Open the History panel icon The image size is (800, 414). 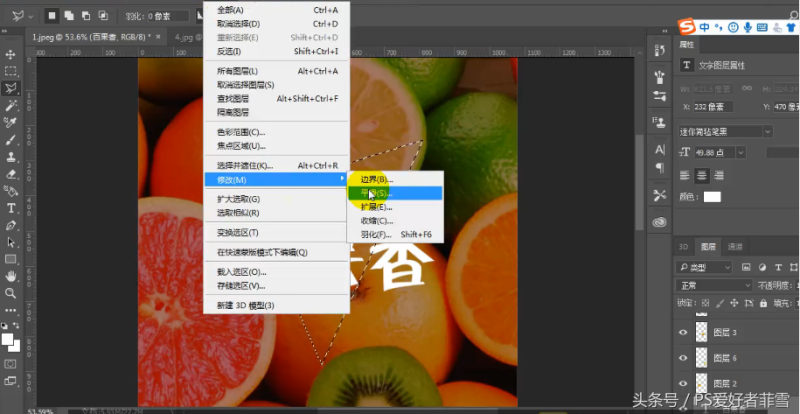tap(660, 51)
